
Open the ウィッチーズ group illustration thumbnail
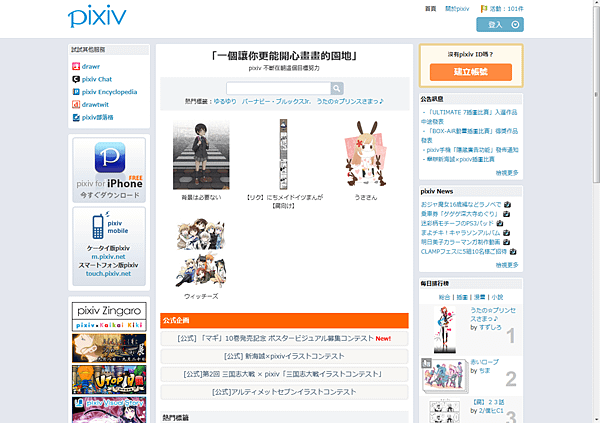(x=201, y=253)
